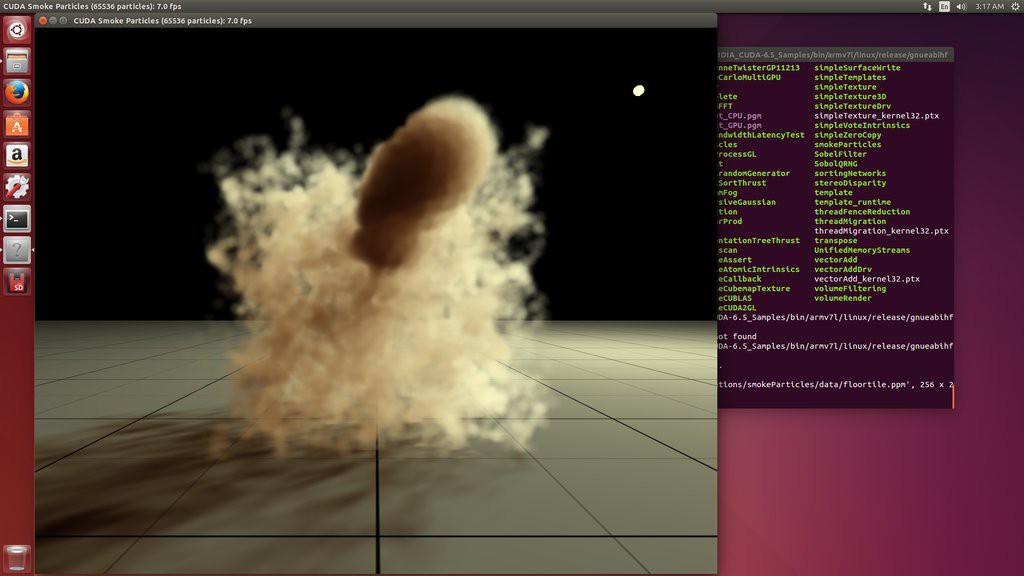This screenshot has width=1024, height=576.
Task: Click 'eAtomicIntrinsics' in terminal left column
Action: tap(759, 270)
